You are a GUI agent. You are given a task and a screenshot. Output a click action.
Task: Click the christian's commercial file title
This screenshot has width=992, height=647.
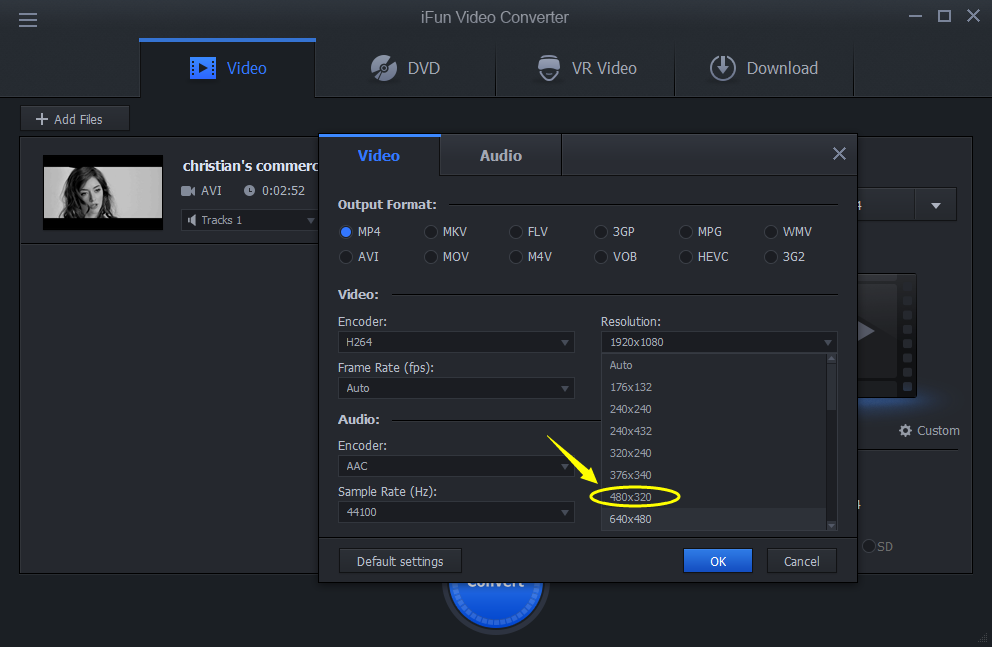pos(251,166)
